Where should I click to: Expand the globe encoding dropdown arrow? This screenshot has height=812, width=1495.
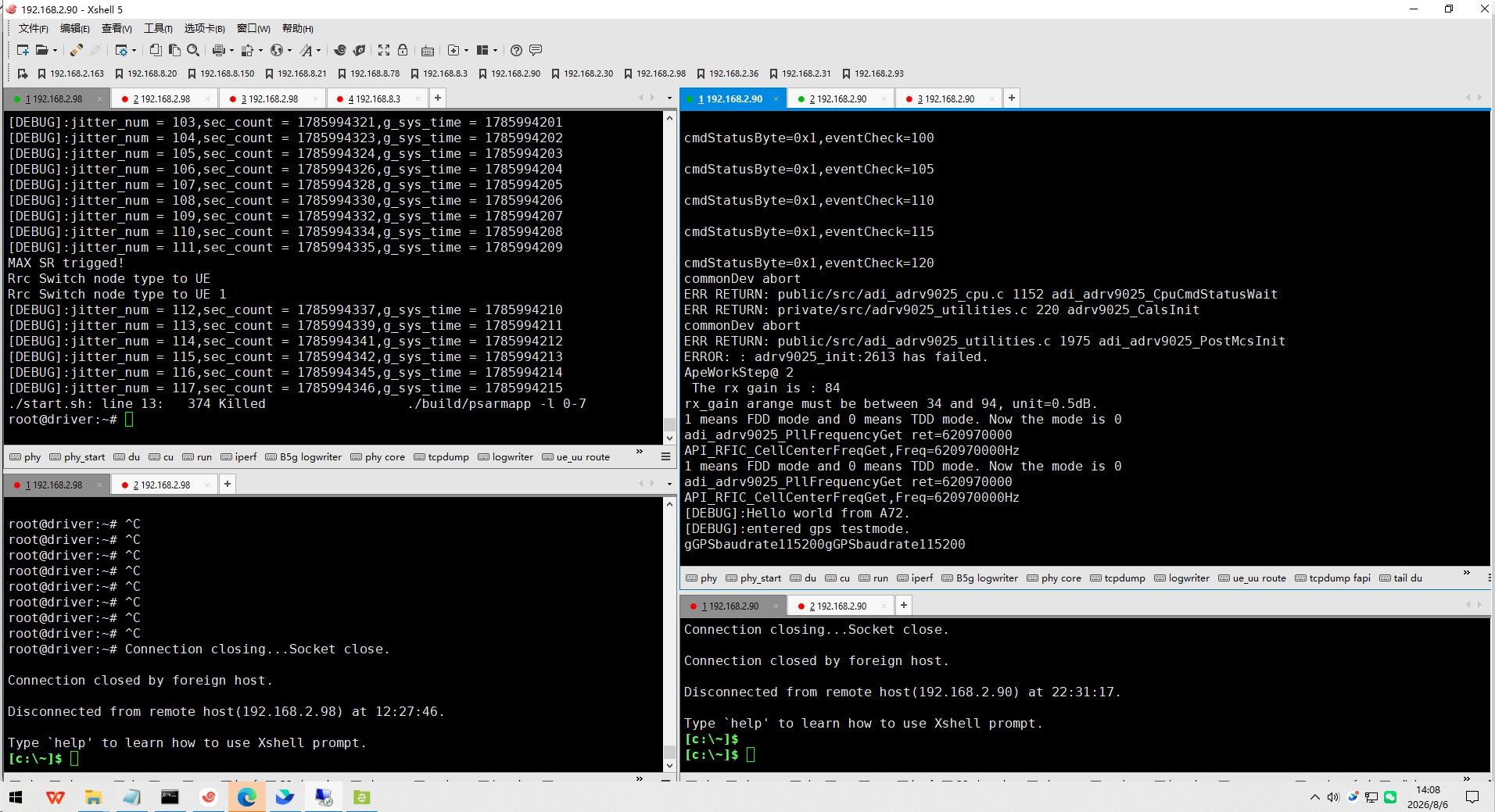[x=289, y=51]
